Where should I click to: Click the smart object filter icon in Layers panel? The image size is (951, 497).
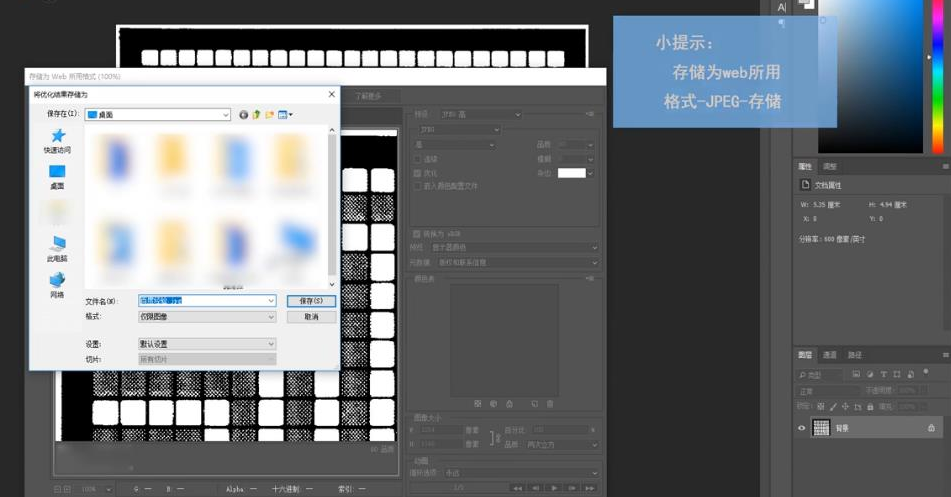click(910, 374)
